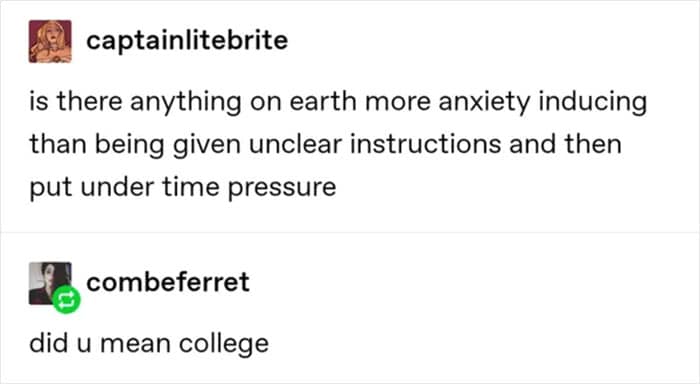Click the reply text "did u mean"
Screen dimensions: 700x384
click(100, 343)
